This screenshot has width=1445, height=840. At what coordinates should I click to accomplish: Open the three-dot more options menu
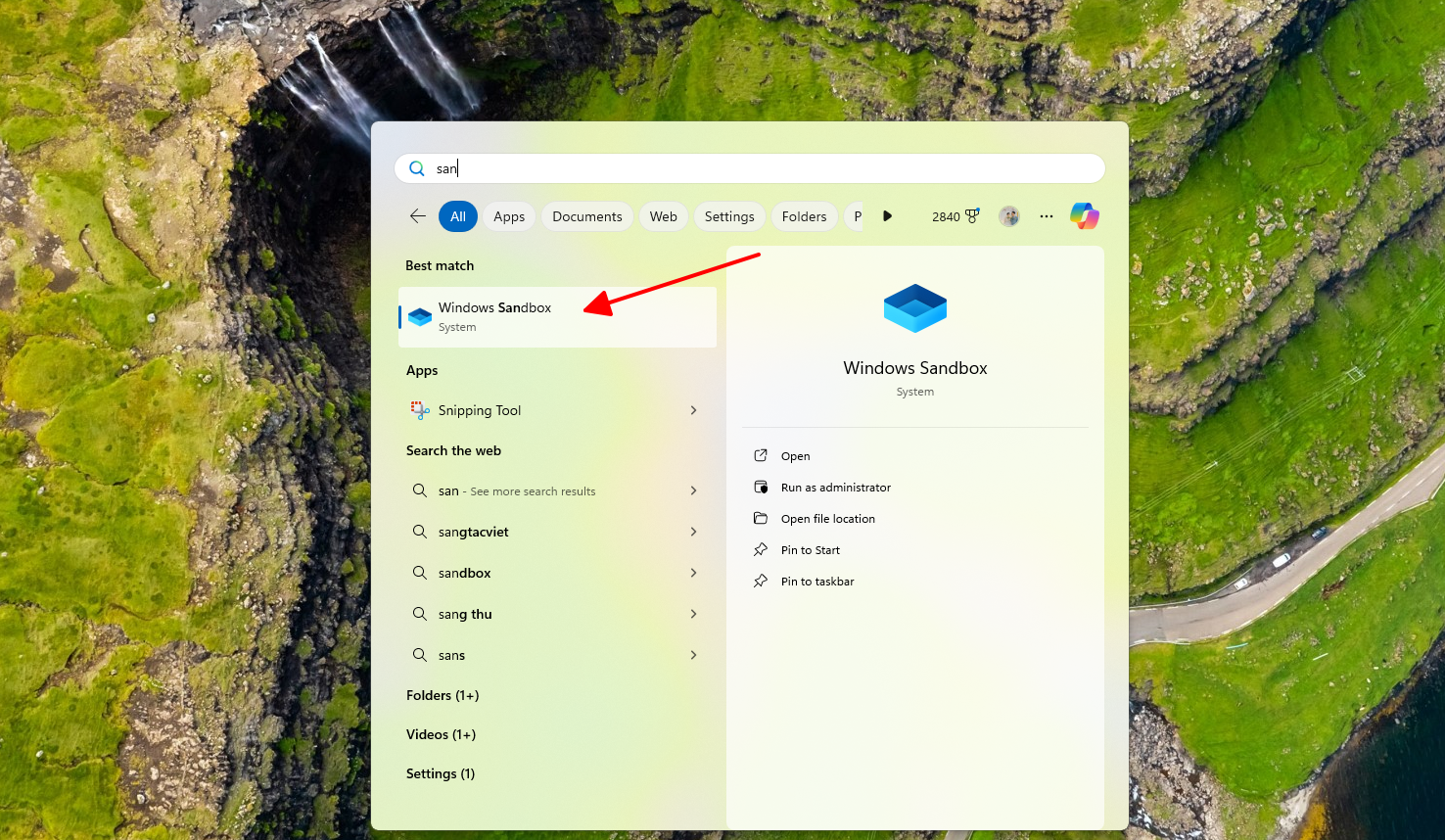tap(1047, 216)
